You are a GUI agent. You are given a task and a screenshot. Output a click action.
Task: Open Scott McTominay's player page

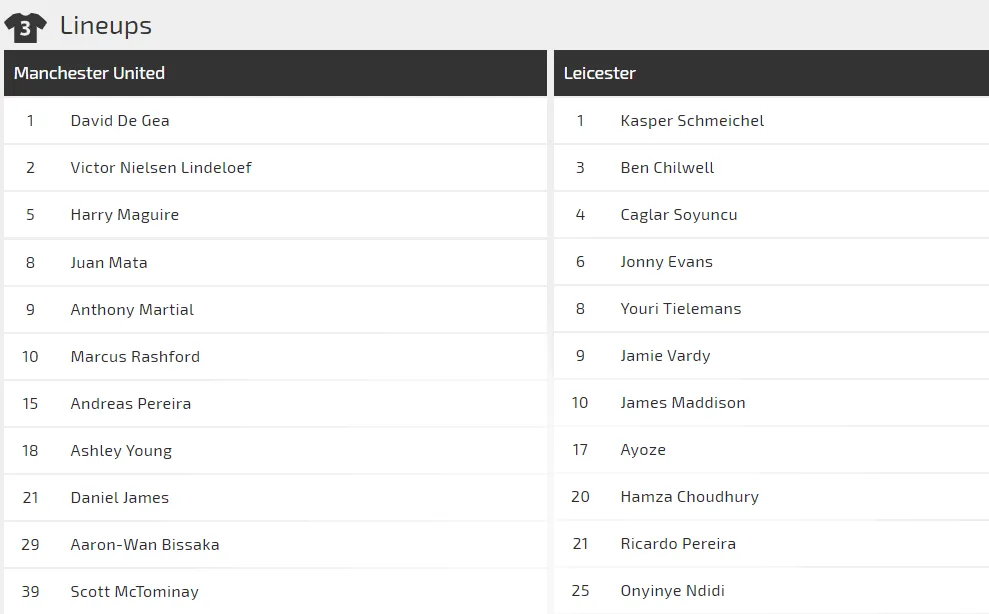[x=135, y=592]
